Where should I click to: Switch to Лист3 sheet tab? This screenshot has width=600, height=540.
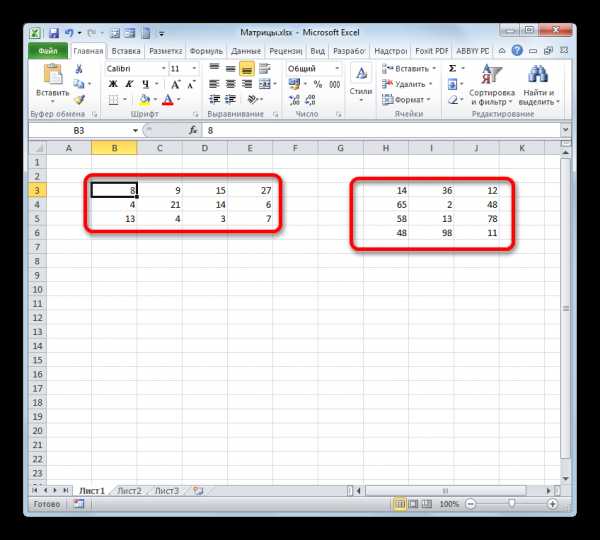166,491
